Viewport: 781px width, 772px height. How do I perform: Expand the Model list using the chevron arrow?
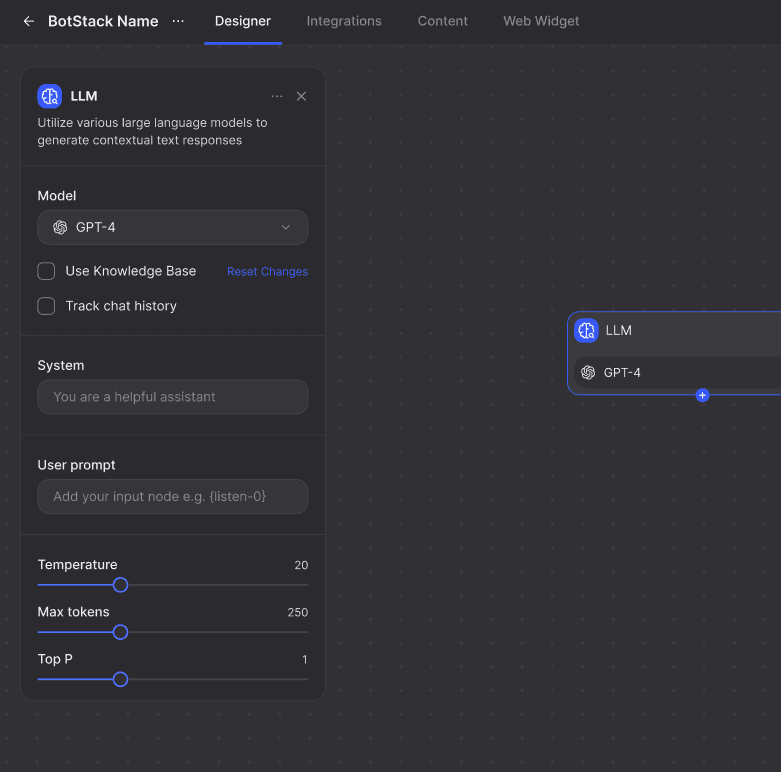[286, 227]
